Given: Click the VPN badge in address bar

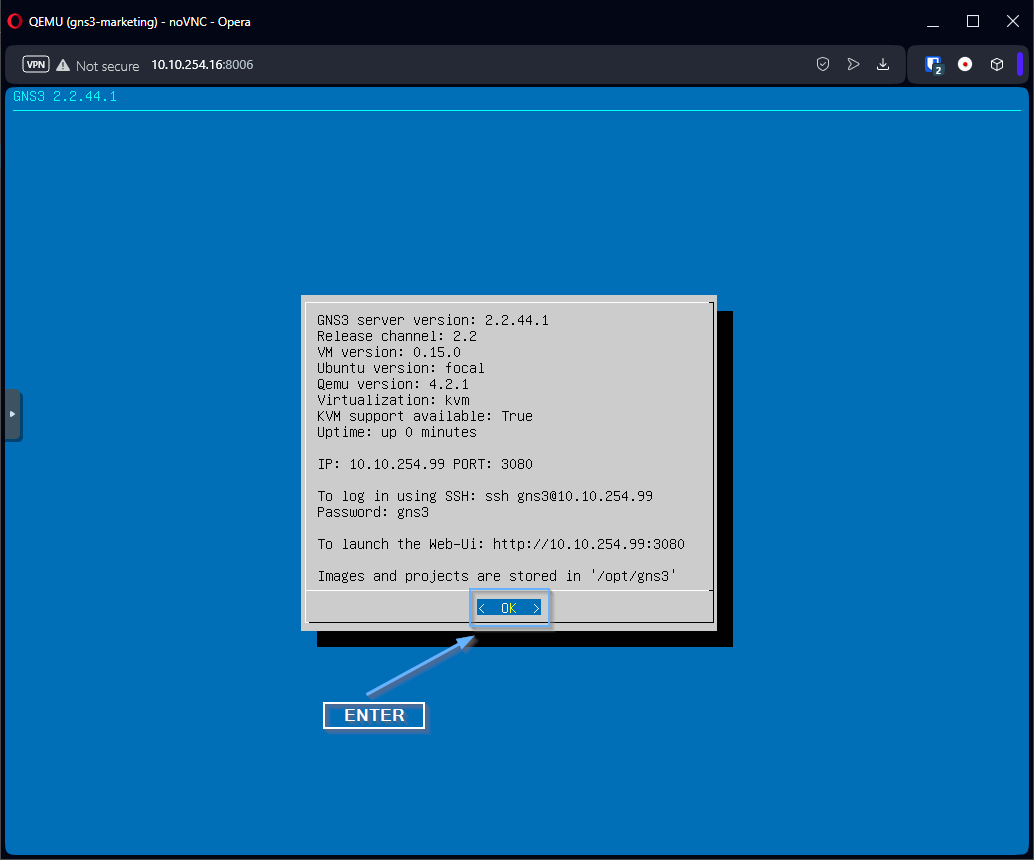Looking at the screenshot, I should (x=36, y=65).
